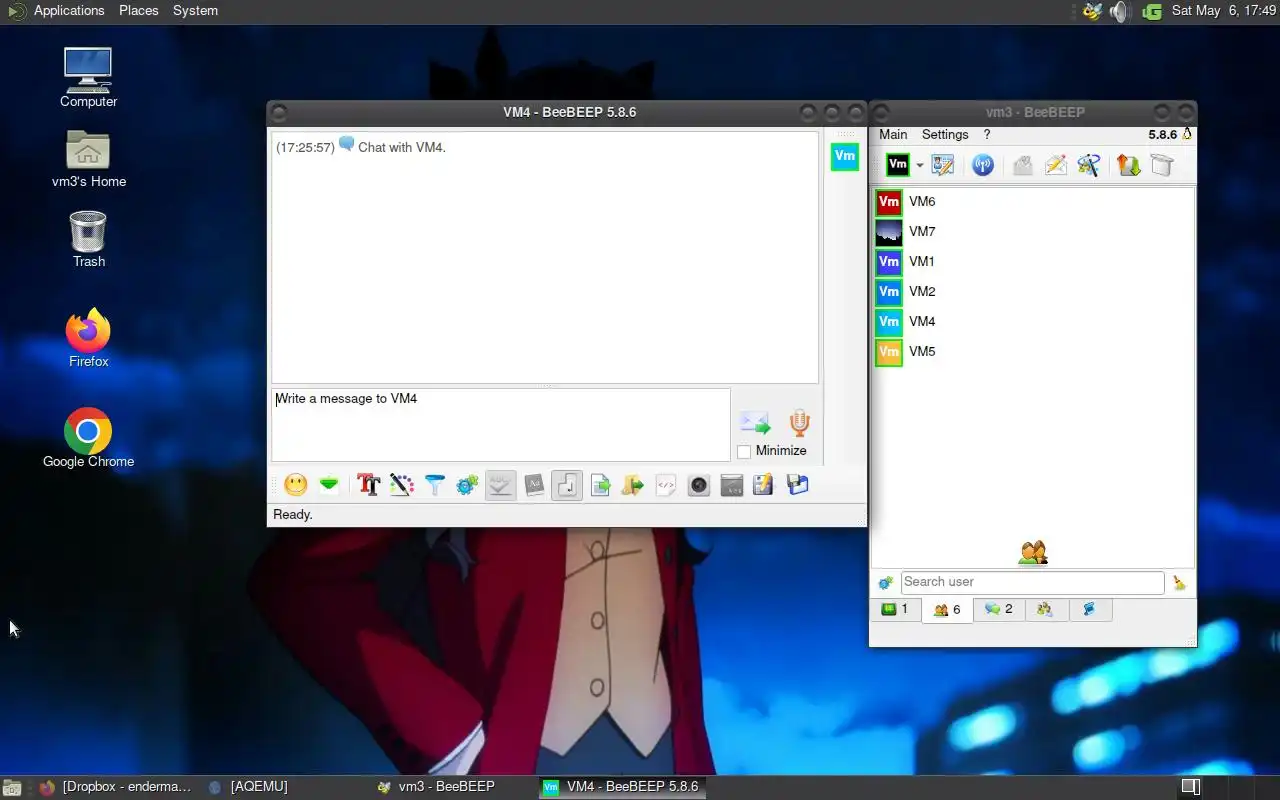
Task: Open the Main menu in vm3 window
Action: pos(893,134)
